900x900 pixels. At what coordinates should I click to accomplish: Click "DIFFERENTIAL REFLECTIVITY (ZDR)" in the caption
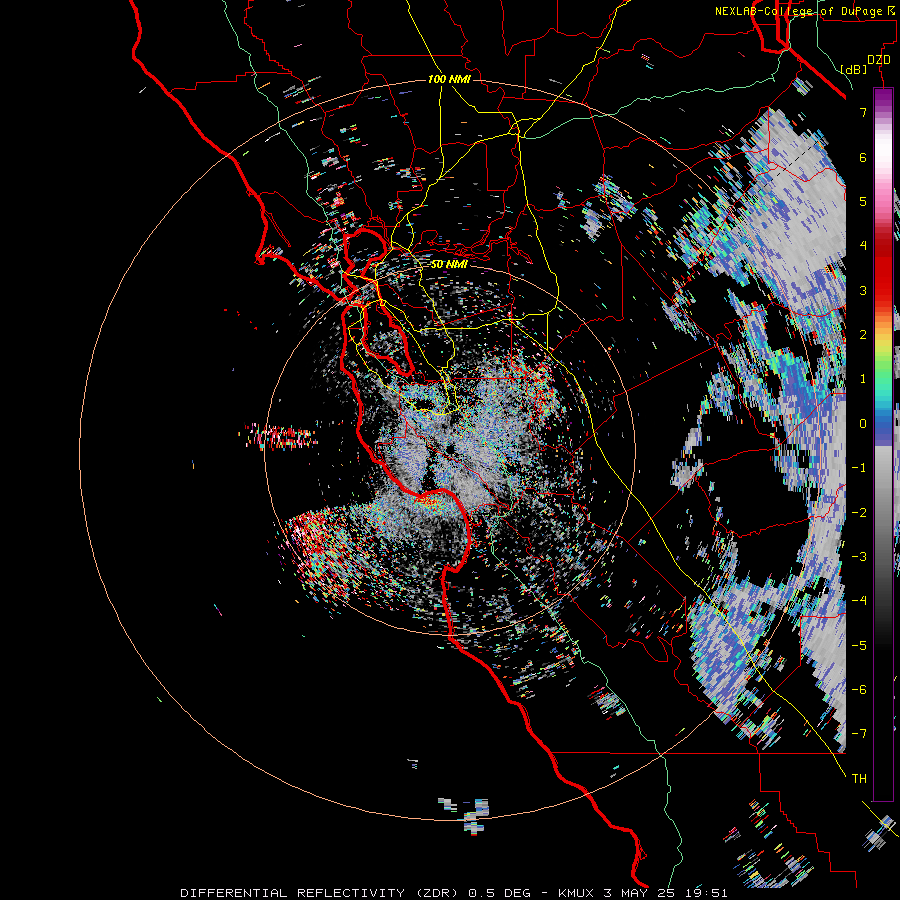click(x=319, y=893)
